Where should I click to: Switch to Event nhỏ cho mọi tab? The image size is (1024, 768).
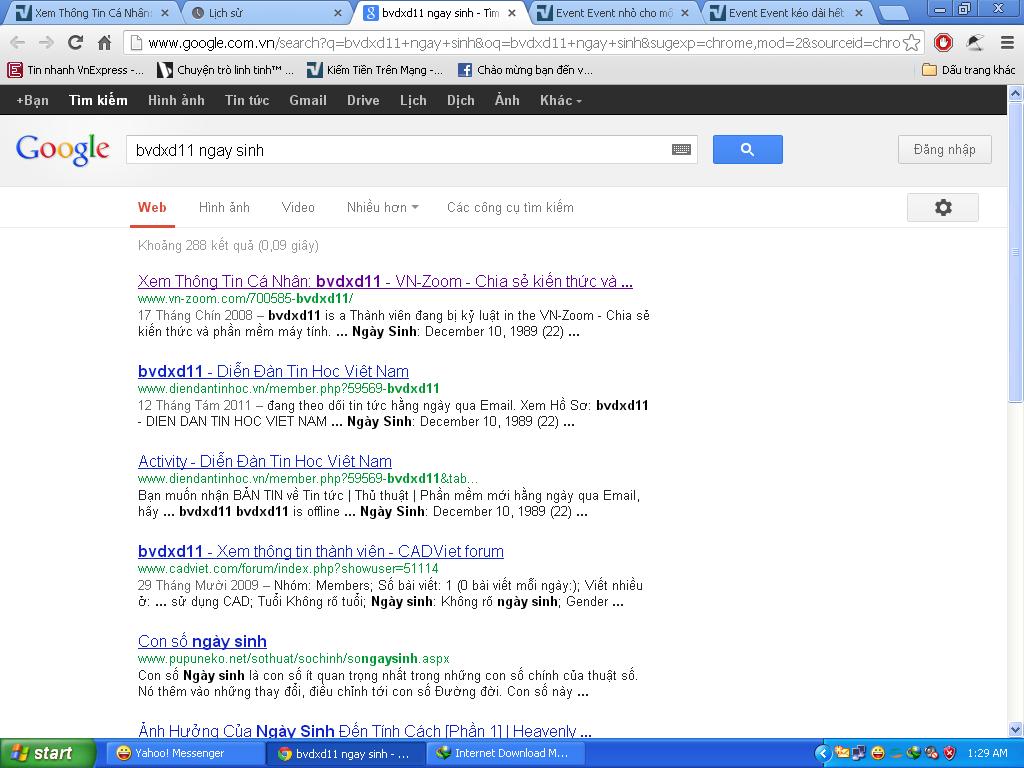point(609,12)
